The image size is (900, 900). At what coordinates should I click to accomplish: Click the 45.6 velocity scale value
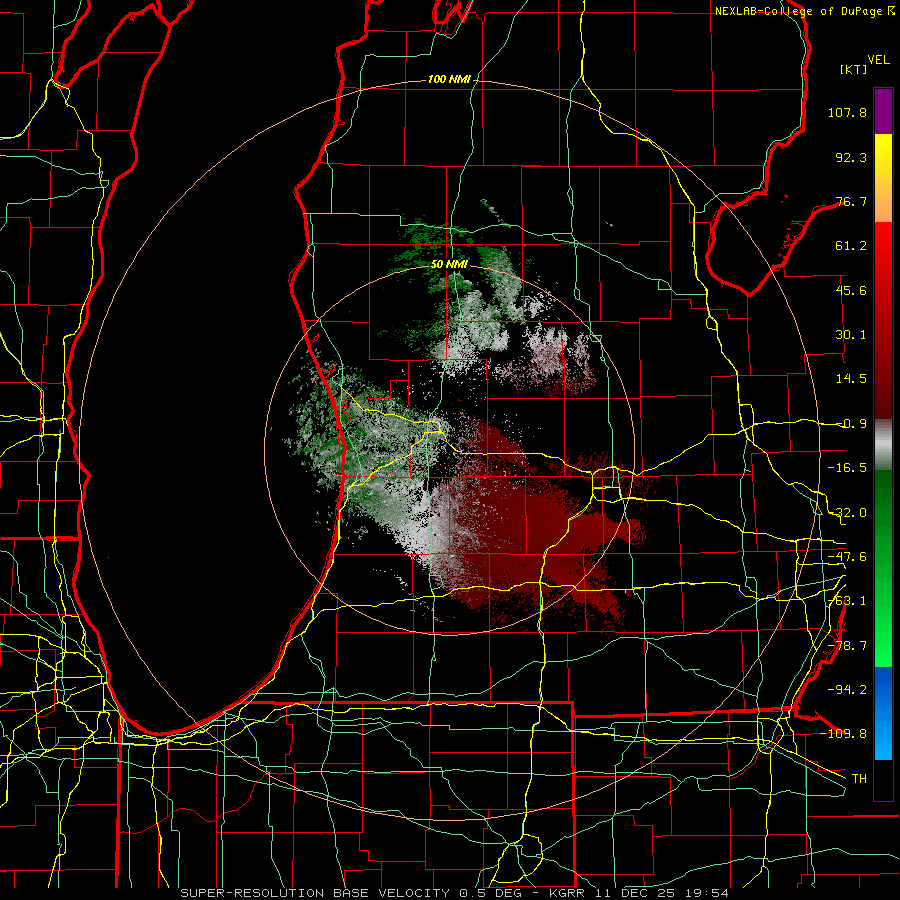point(851,290)
